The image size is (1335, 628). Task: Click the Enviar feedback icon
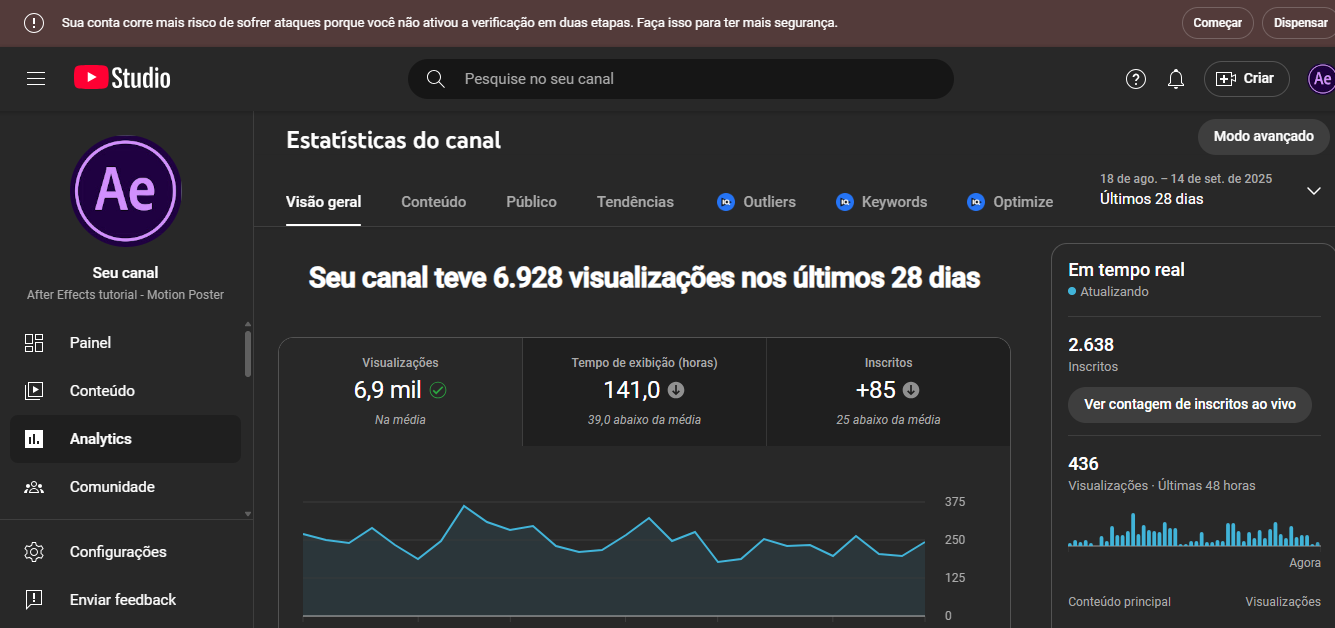[34, 600]
